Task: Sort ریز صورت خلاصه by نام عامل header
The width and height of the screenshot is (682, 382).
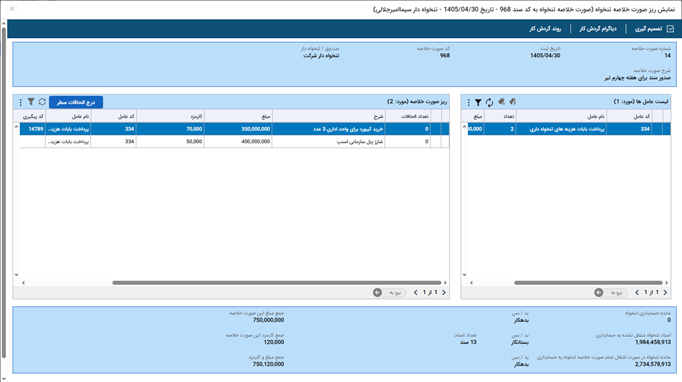Action: click(68, 116)
